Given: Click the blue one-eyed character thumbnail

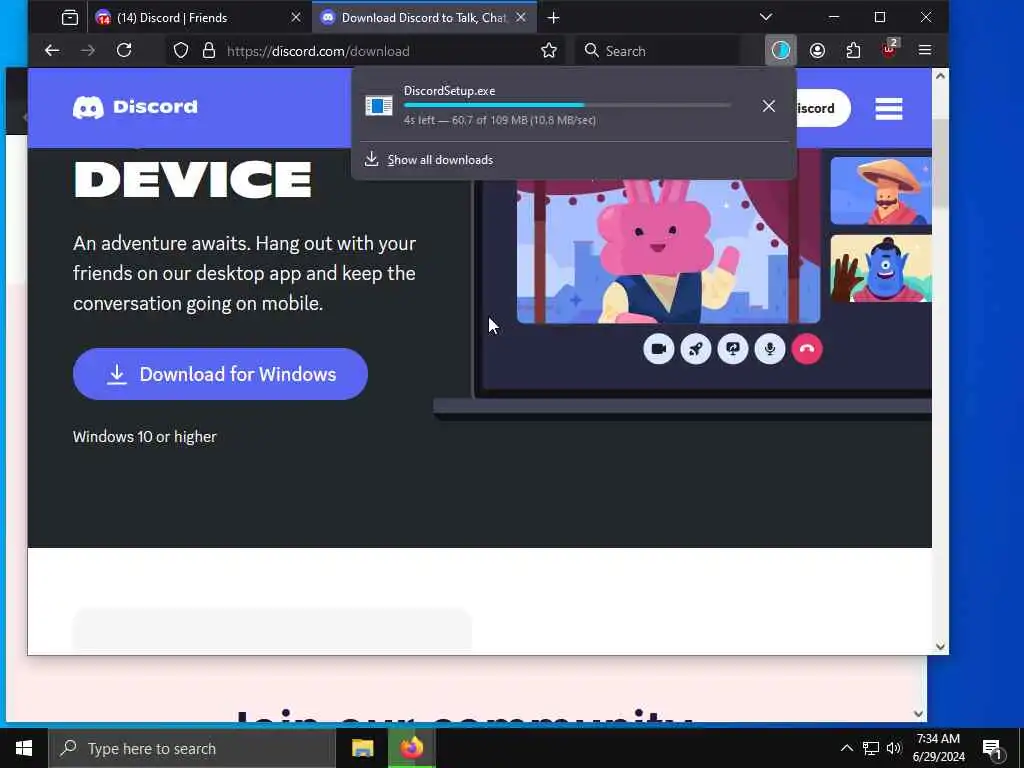Looking at the screenshot, I should [x=881, y=268].
